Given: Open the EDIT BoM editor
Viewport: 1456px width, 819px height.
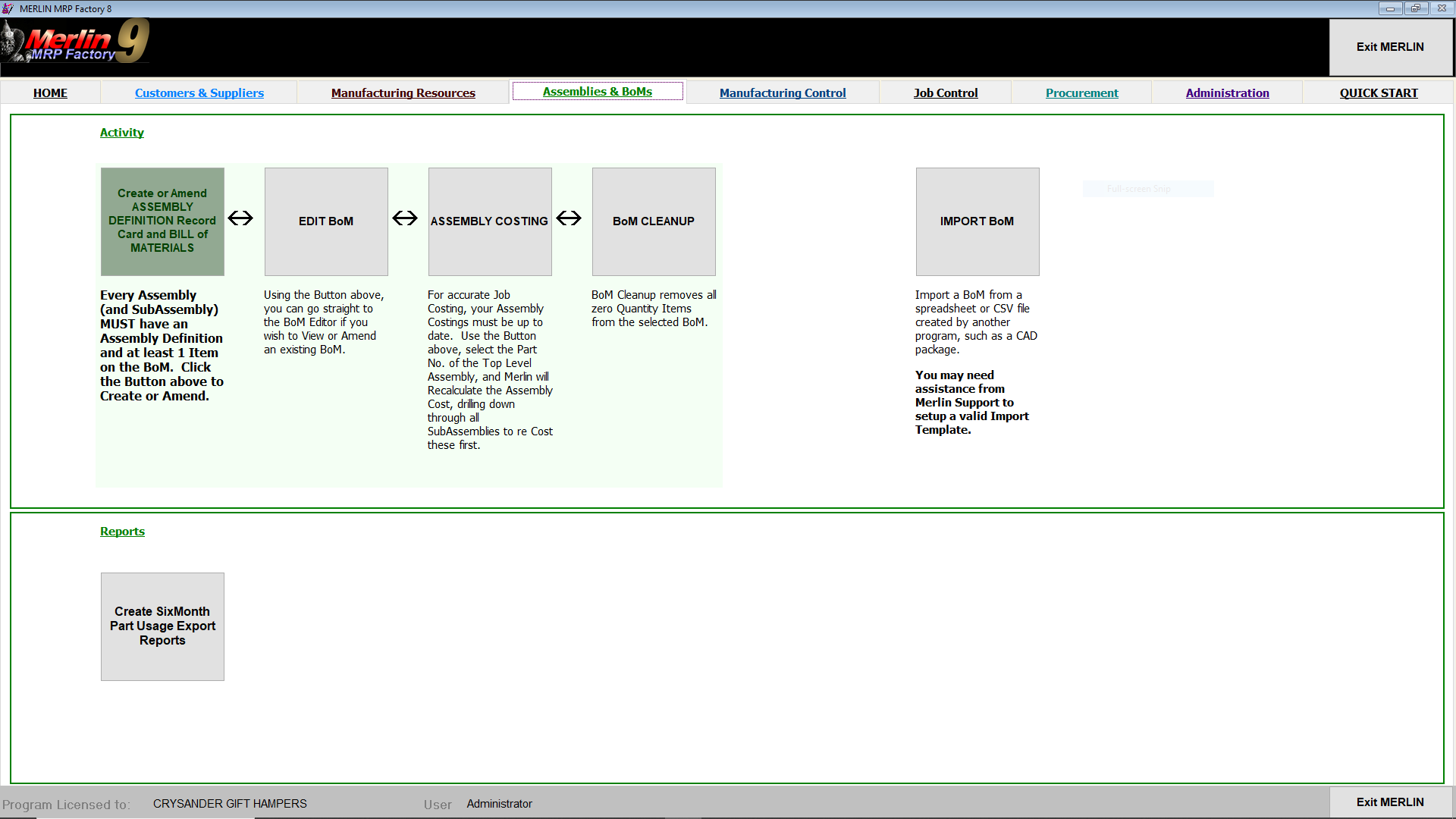Looking at the screenshot, I should (325, 221).
